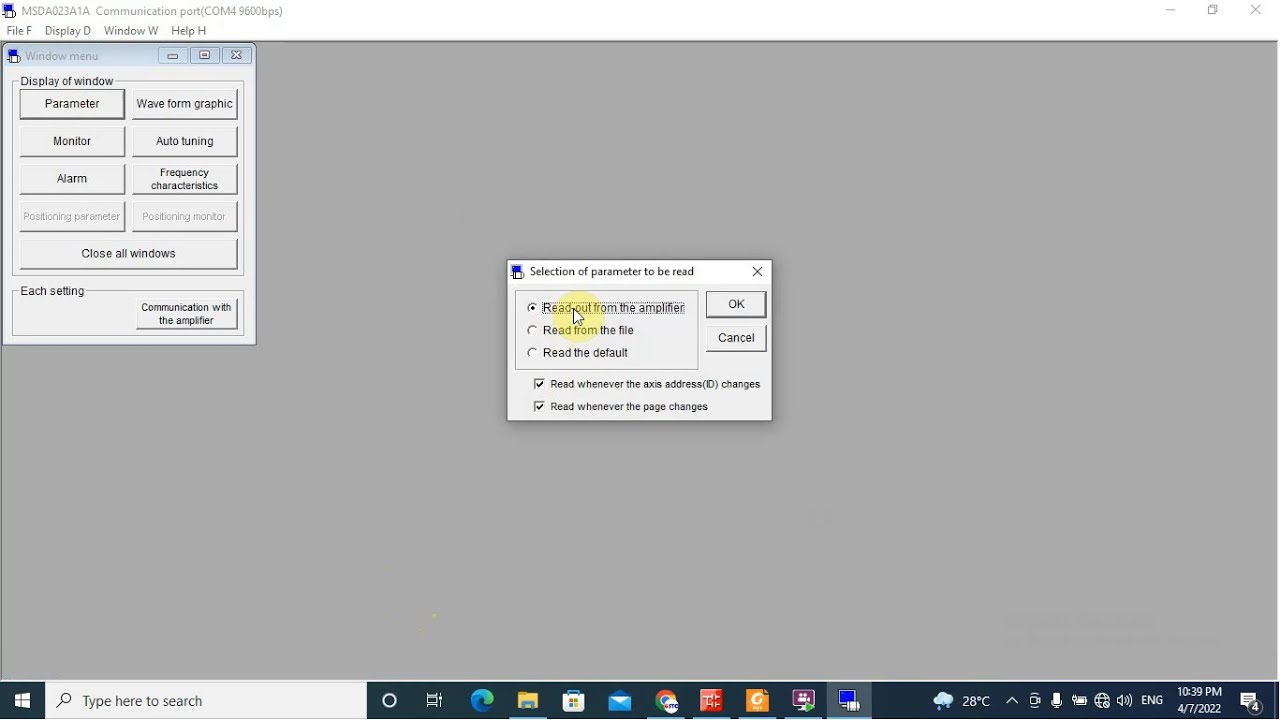Launch Auto tuning window
The image size is (1280, 720).
click(185, 141)
